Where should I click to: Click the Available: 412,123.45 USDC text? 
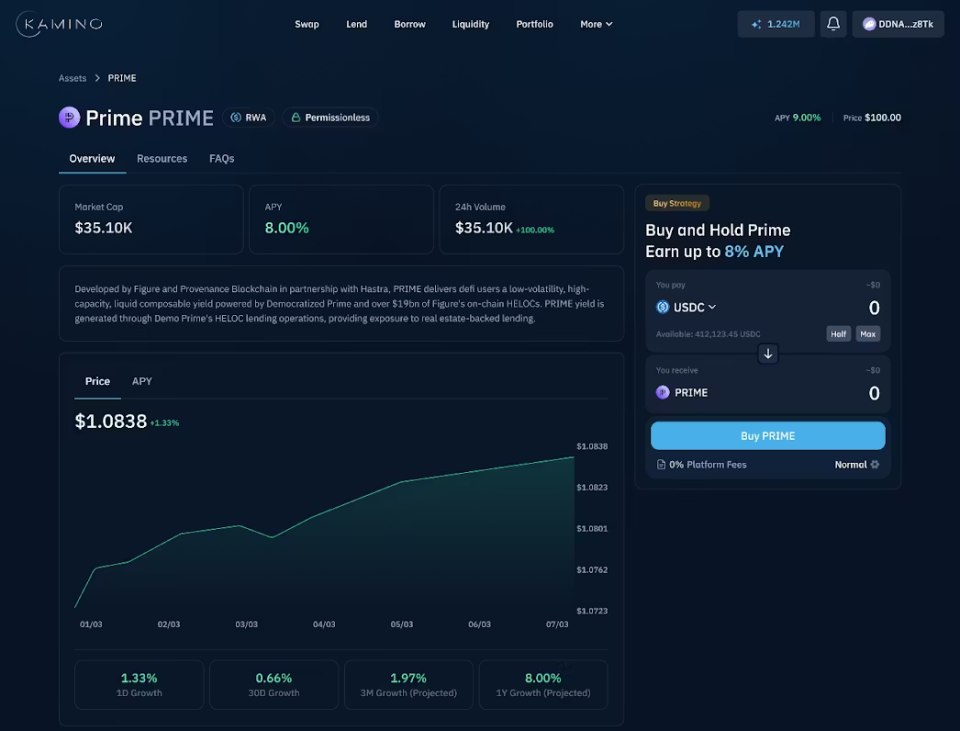(708, 334)
